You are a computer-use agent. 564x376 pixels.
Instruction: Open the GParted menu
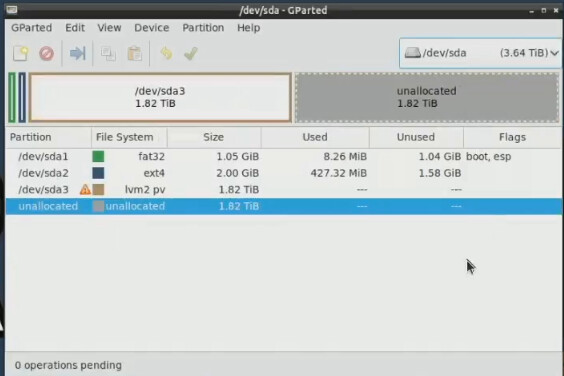32,28
